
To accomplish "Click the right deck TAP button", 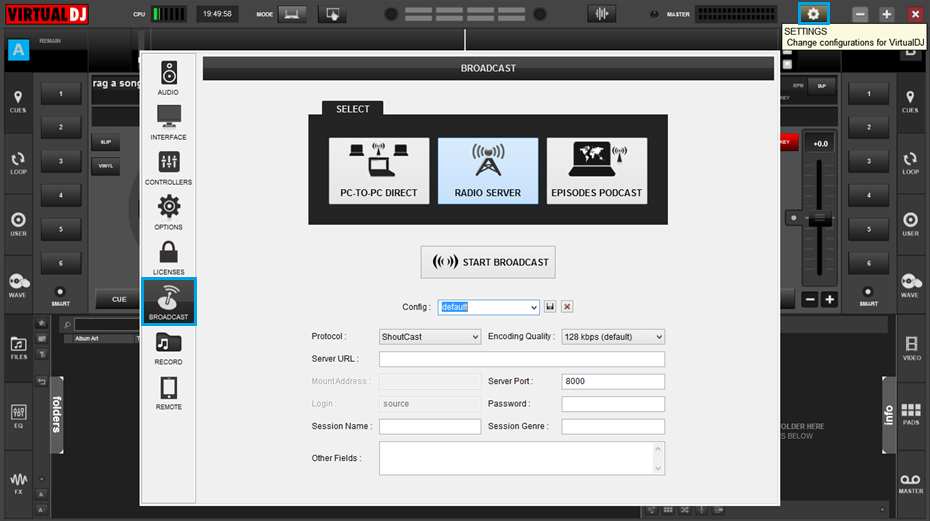I will (821, 86).
